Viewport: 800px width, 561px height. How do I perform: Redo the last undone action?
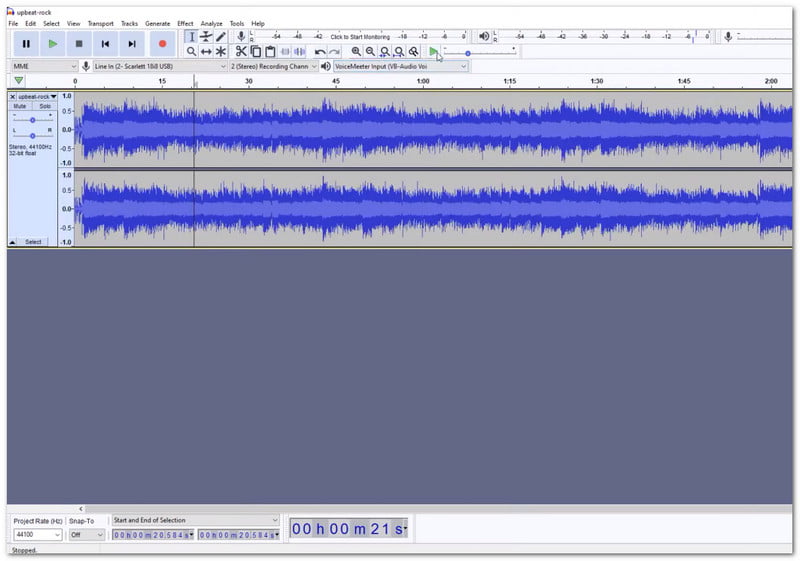pyautogui.click(x=335, y=52)
